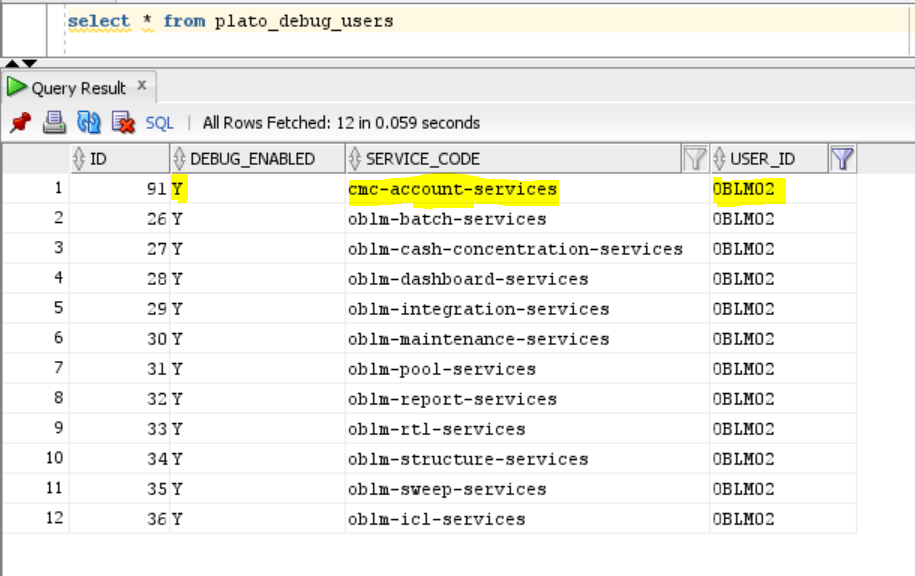Click the SQL link in results toolbar
The height and width of the screenshot is (576, 915).
coord(159,123)
